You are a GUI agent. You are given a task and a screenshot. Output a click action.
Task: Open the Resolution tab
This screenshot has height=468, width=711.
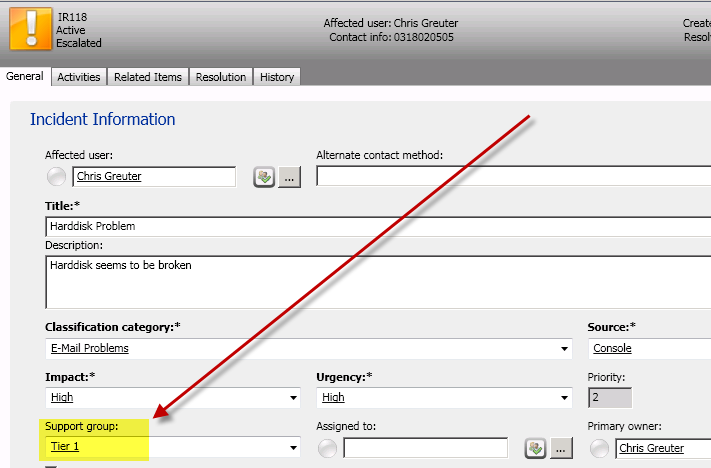[221, 77]
